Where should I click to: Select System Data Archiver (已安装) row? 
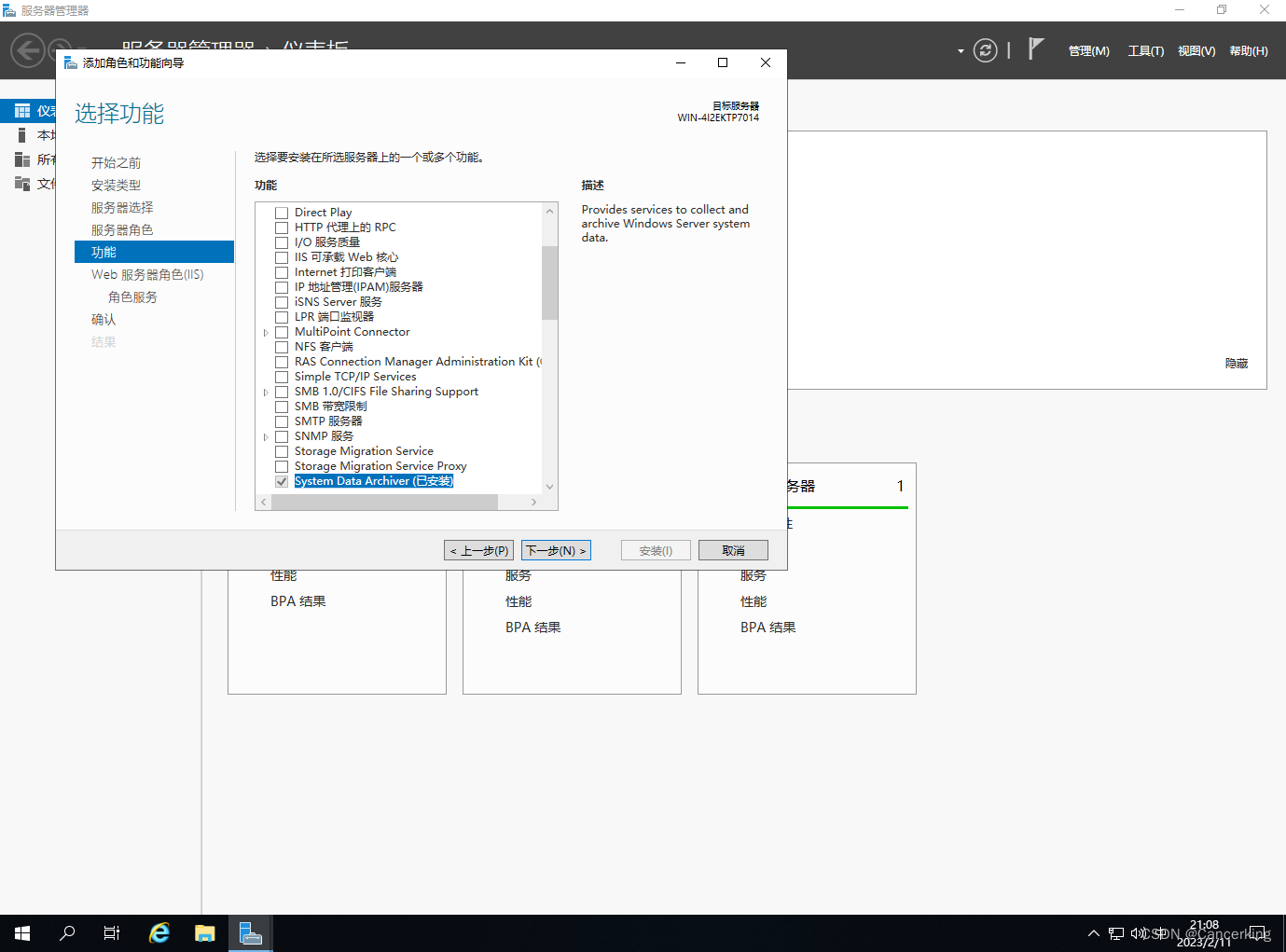tap(374, 481)
